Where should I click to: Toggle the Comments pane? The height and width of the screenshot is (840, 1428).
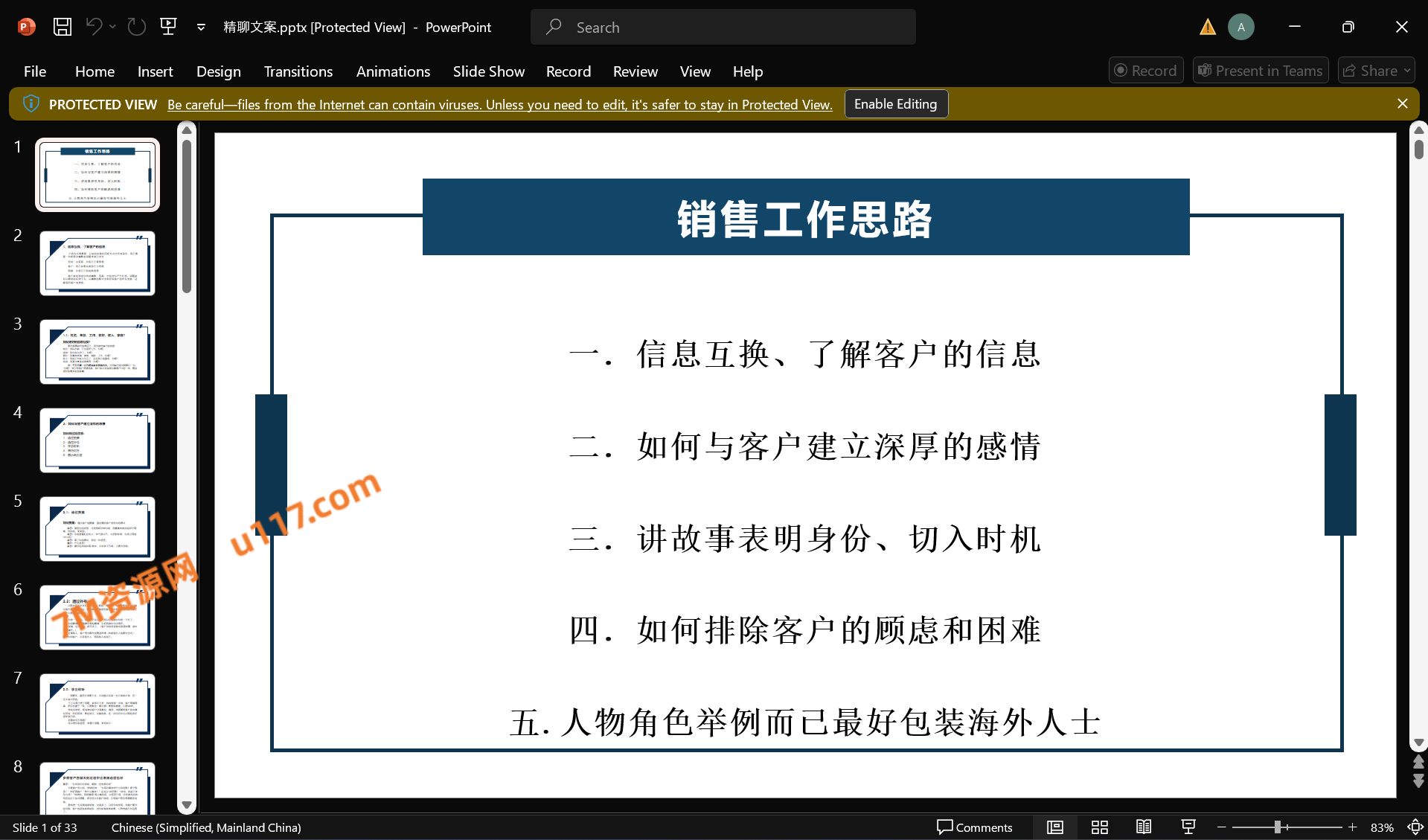[x=975, y=827]
